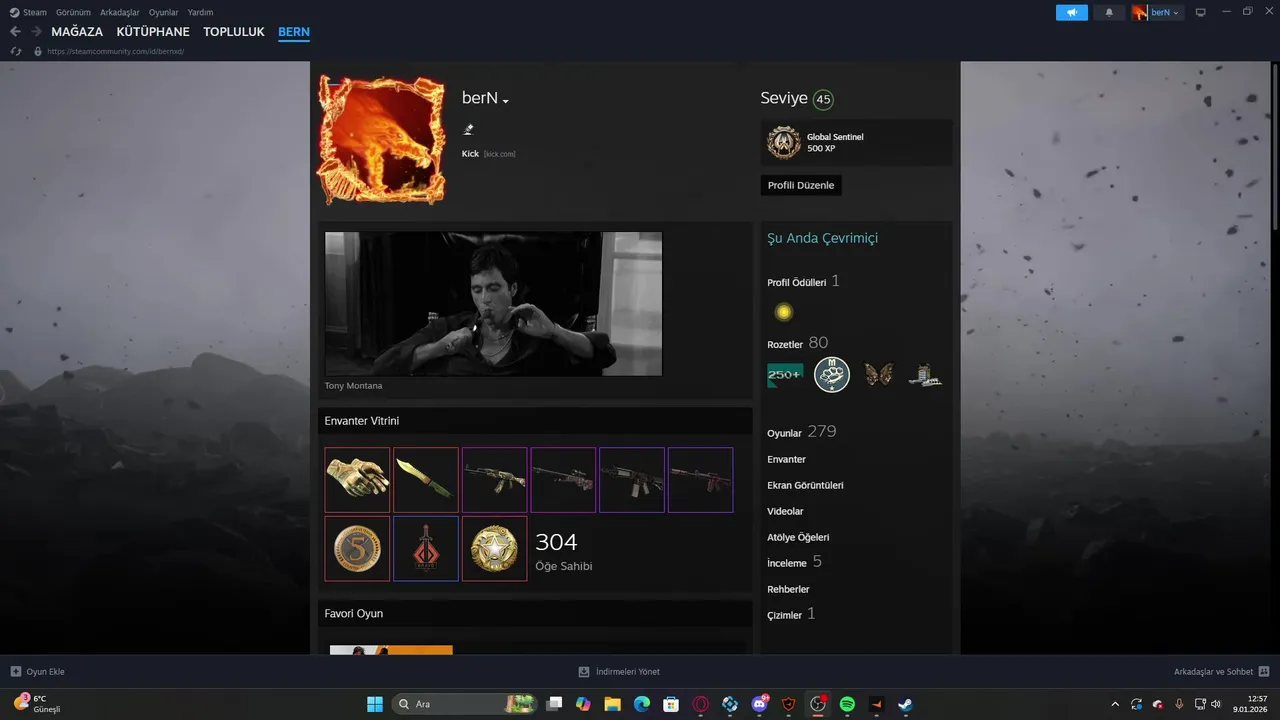Open the round fist community badge

point(832,375)
